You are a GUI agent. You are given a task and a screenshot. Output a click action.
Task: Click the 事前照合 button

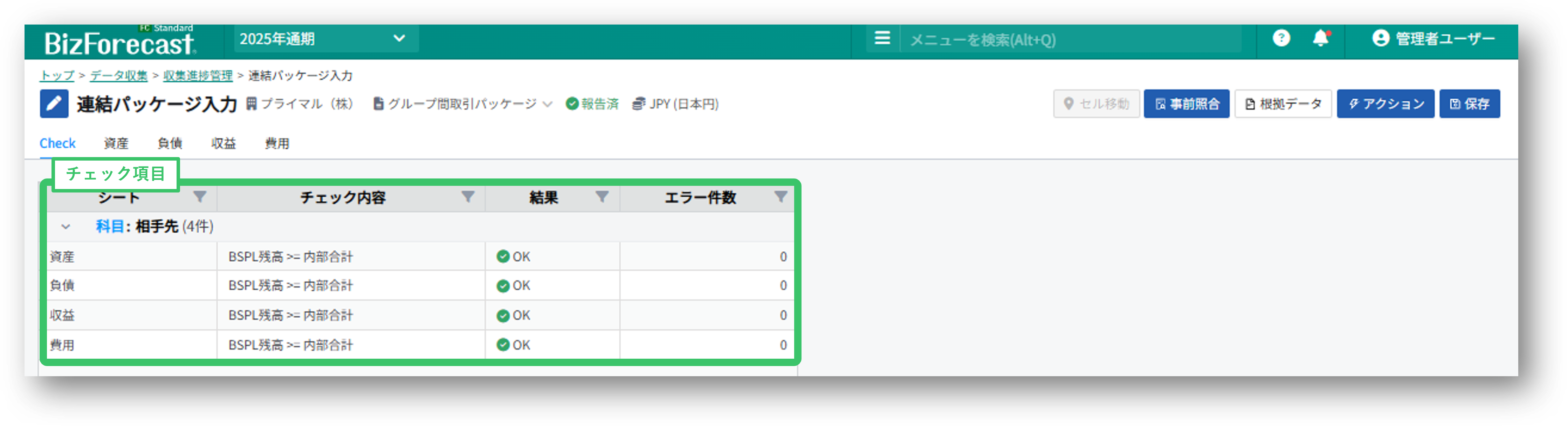pos(1186,103)
